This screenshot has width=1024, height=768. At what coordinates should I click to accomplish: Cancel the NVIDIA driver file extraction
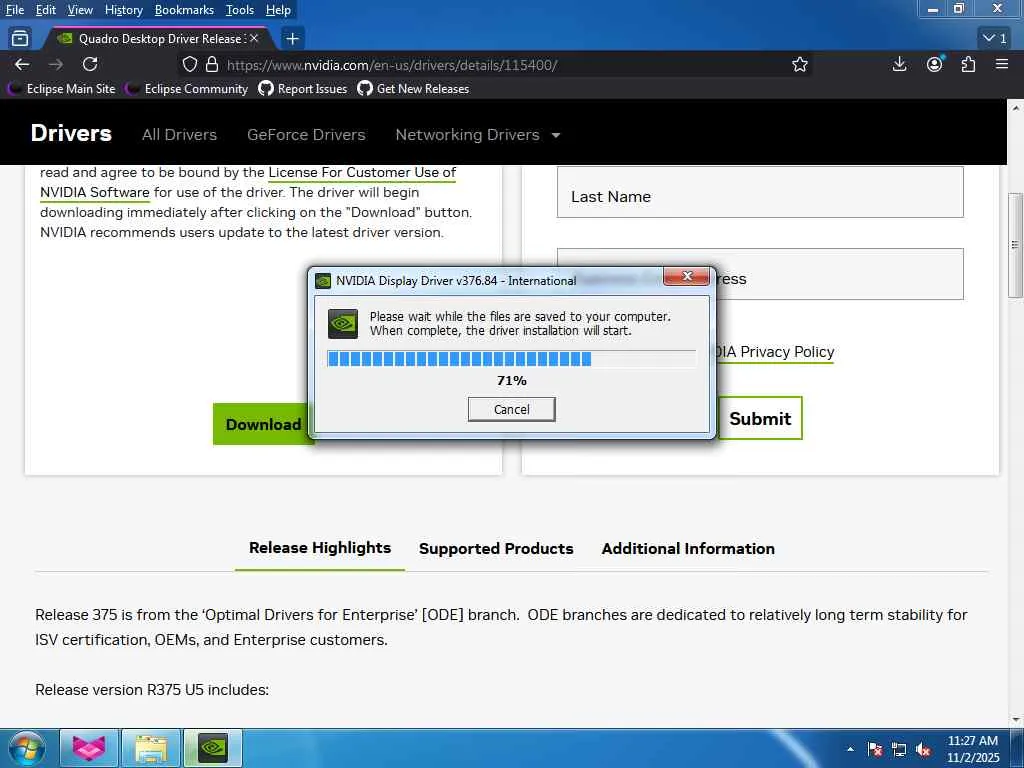click(x=511, y=409)
